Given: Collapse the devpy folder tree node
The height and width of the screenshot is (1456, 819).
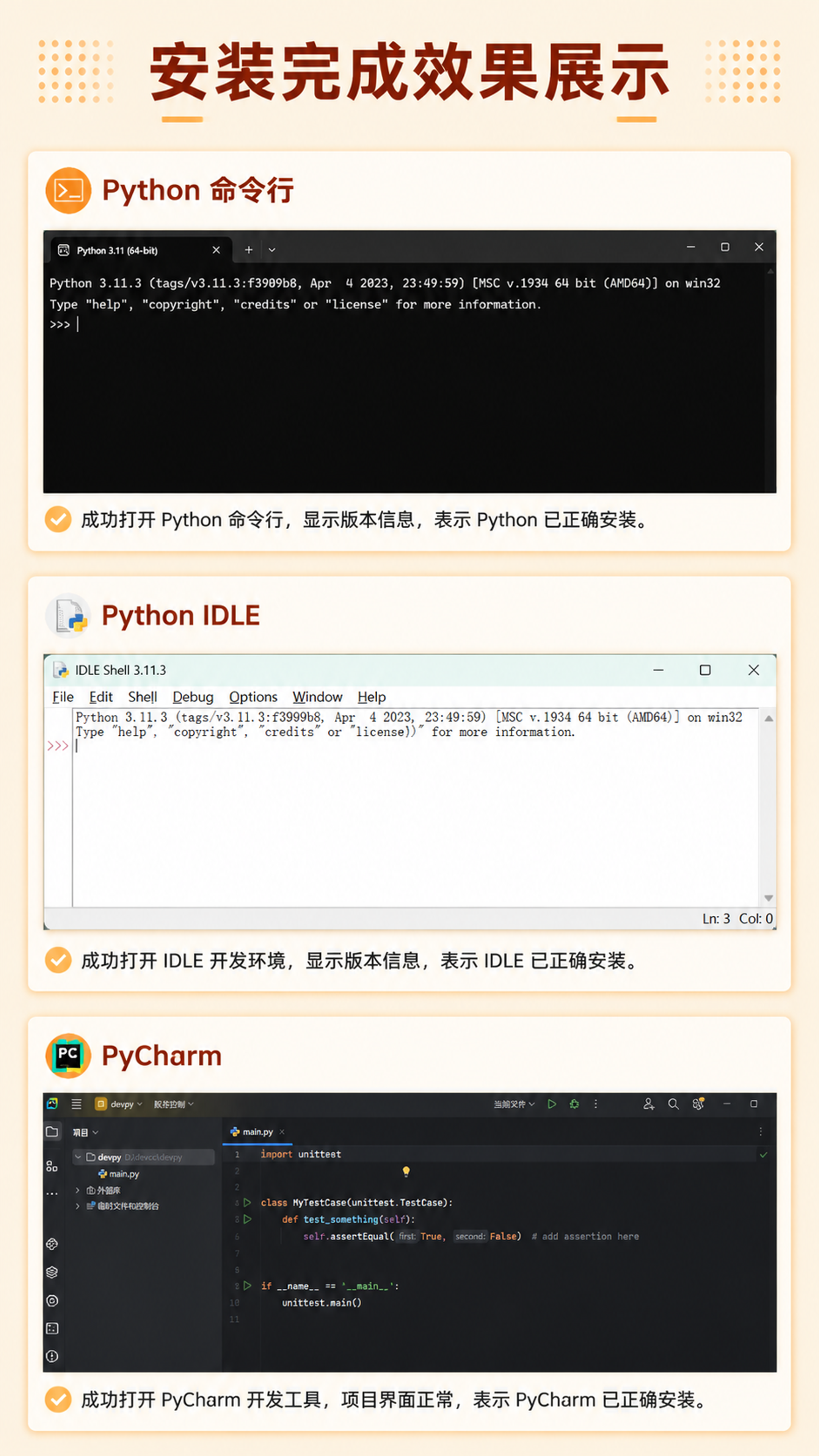Looking at the screenshot, I should (78, 1157).
